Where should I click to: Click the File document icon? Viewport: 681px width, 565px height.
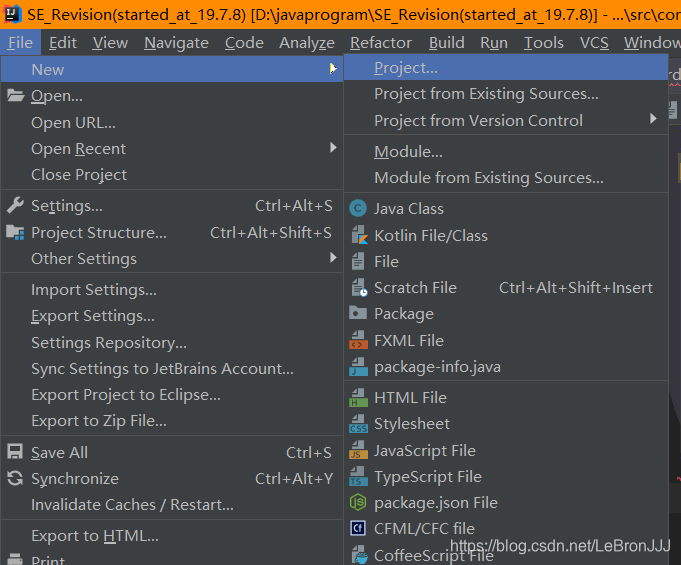pyautogui.click(x=358, y=261)
